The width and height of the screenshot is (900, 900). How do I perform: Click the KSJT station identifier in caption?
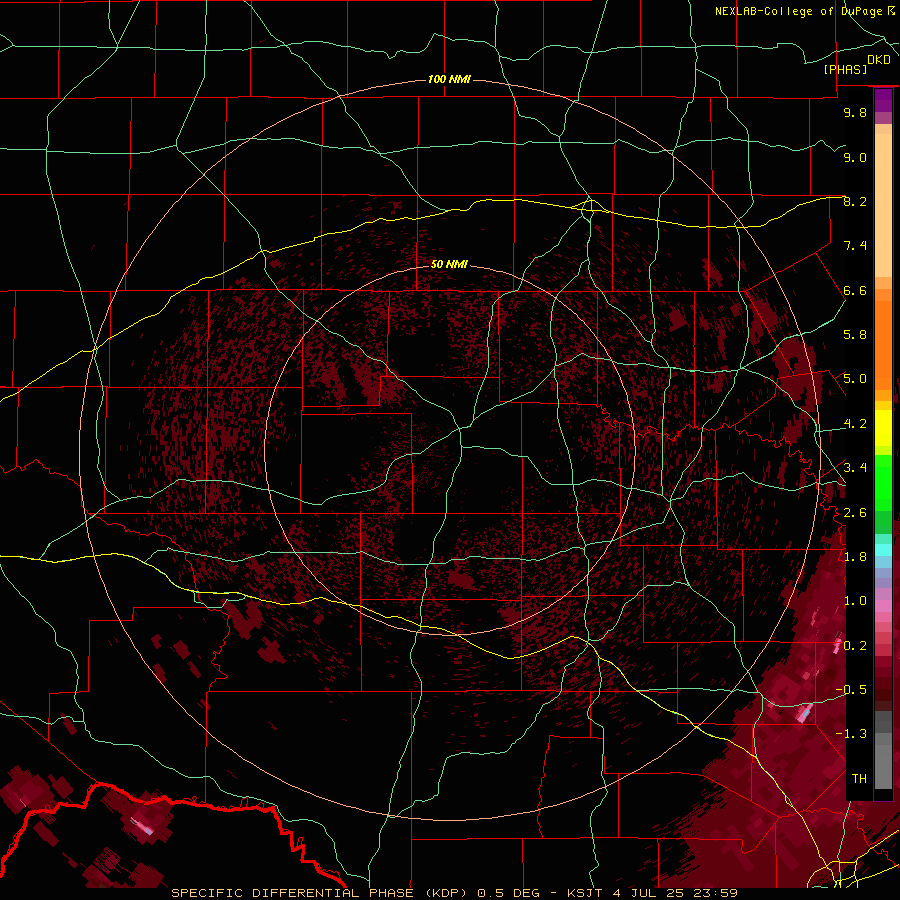585,893
